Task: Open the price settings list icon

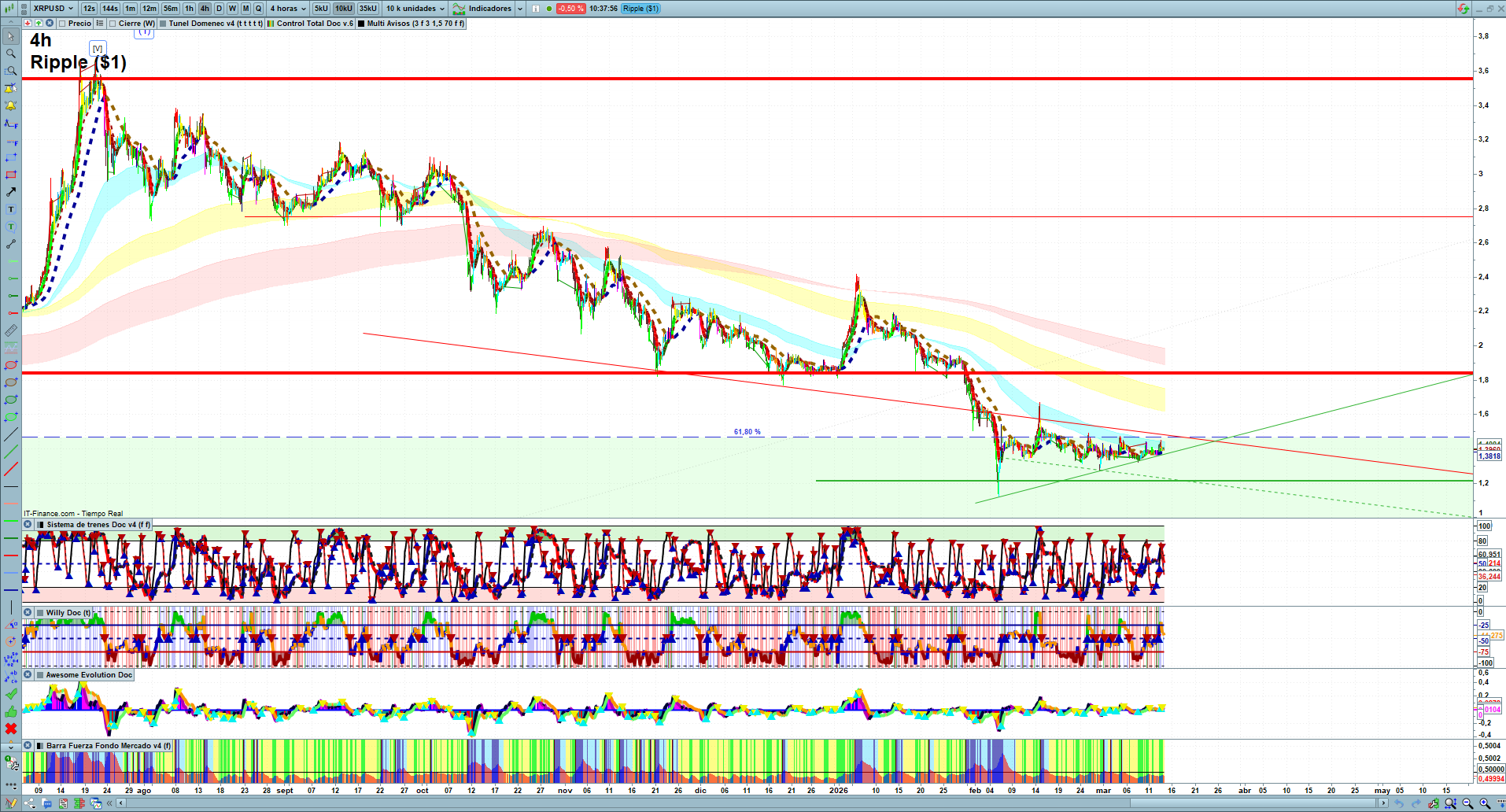Action: click(x=100, y=24)
